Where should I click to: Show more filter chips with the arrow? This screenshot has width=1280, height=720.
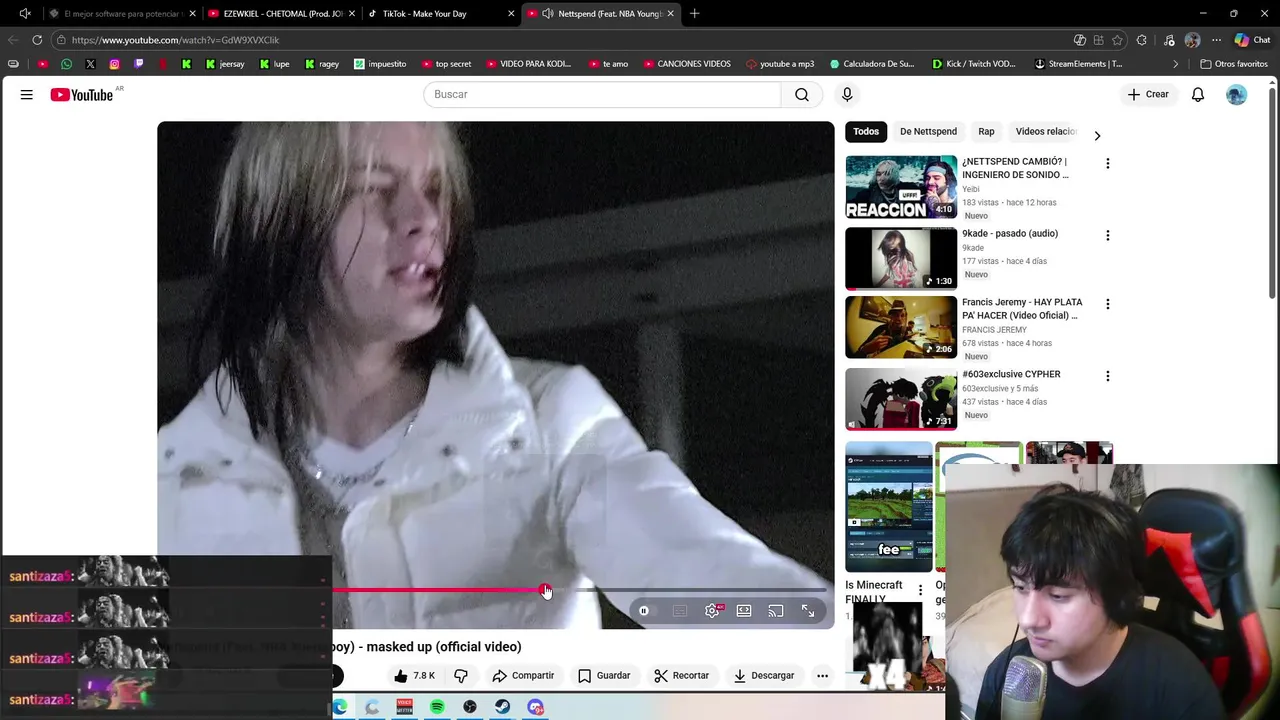[1097, 135]
